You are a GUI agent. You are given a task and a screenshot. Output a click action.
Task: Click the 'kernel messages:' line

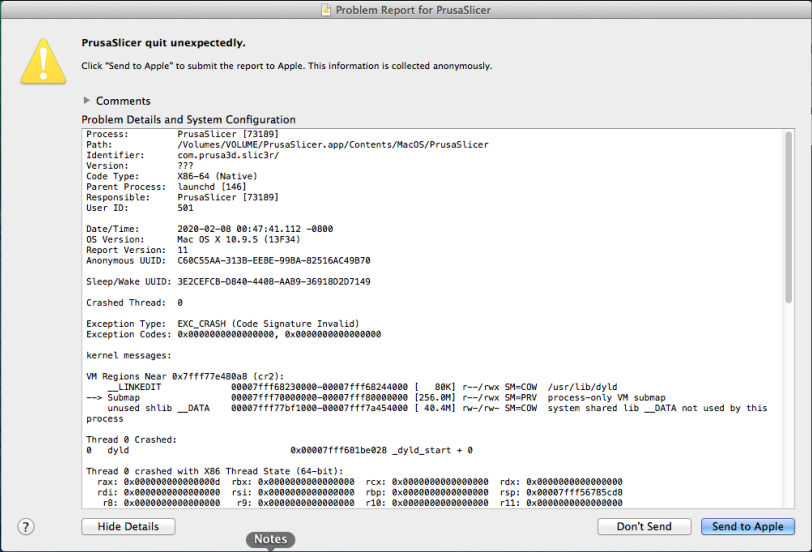click(x=128, y=355)
